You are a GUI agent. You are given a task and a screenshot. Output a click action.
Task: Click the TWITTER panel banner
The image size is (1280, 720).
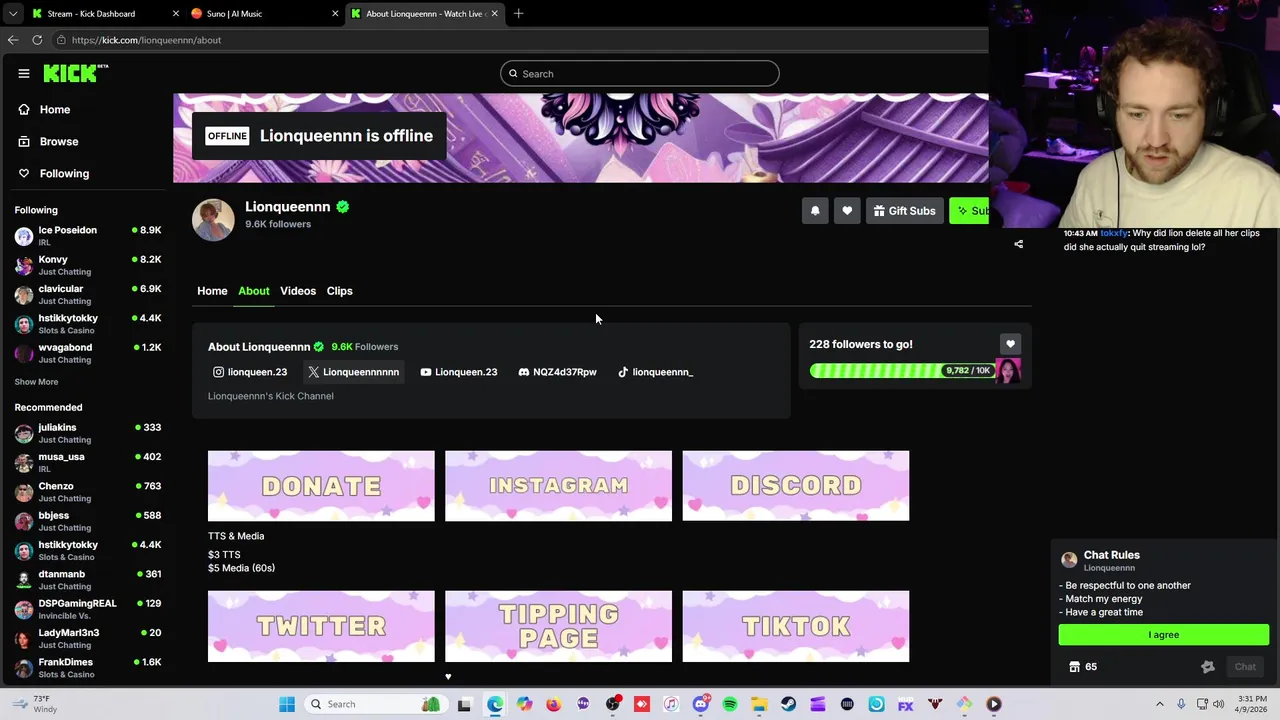321,626
